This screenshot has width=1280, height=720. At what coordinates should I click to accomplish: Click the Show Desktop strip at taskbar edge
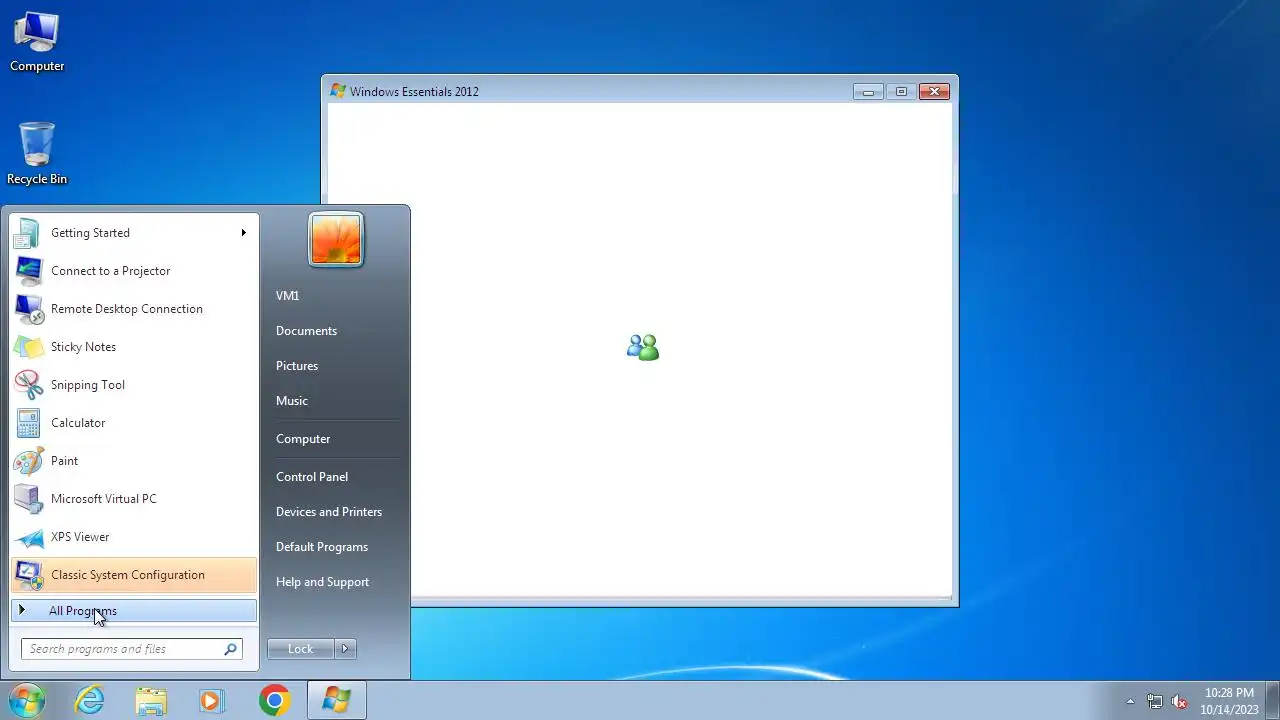coord(1273,701)
